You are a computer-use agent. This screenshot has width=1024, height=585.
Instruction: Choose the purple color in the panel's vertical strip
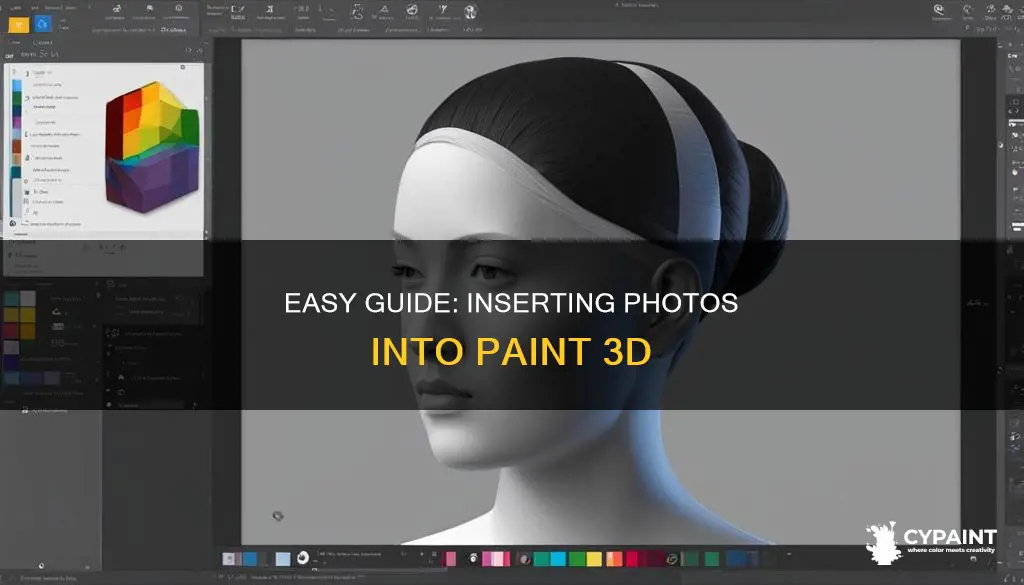point(17,122)
